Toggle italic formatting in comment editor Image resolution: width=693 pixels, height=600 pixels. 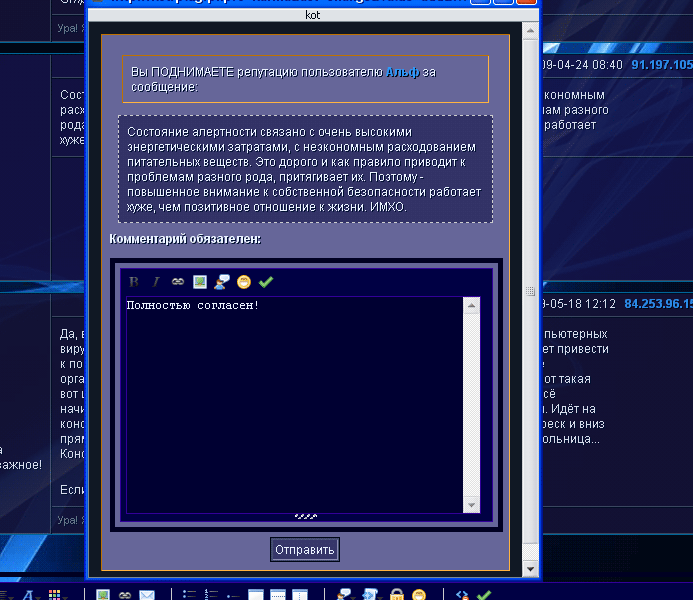click(x=155, y=282)
